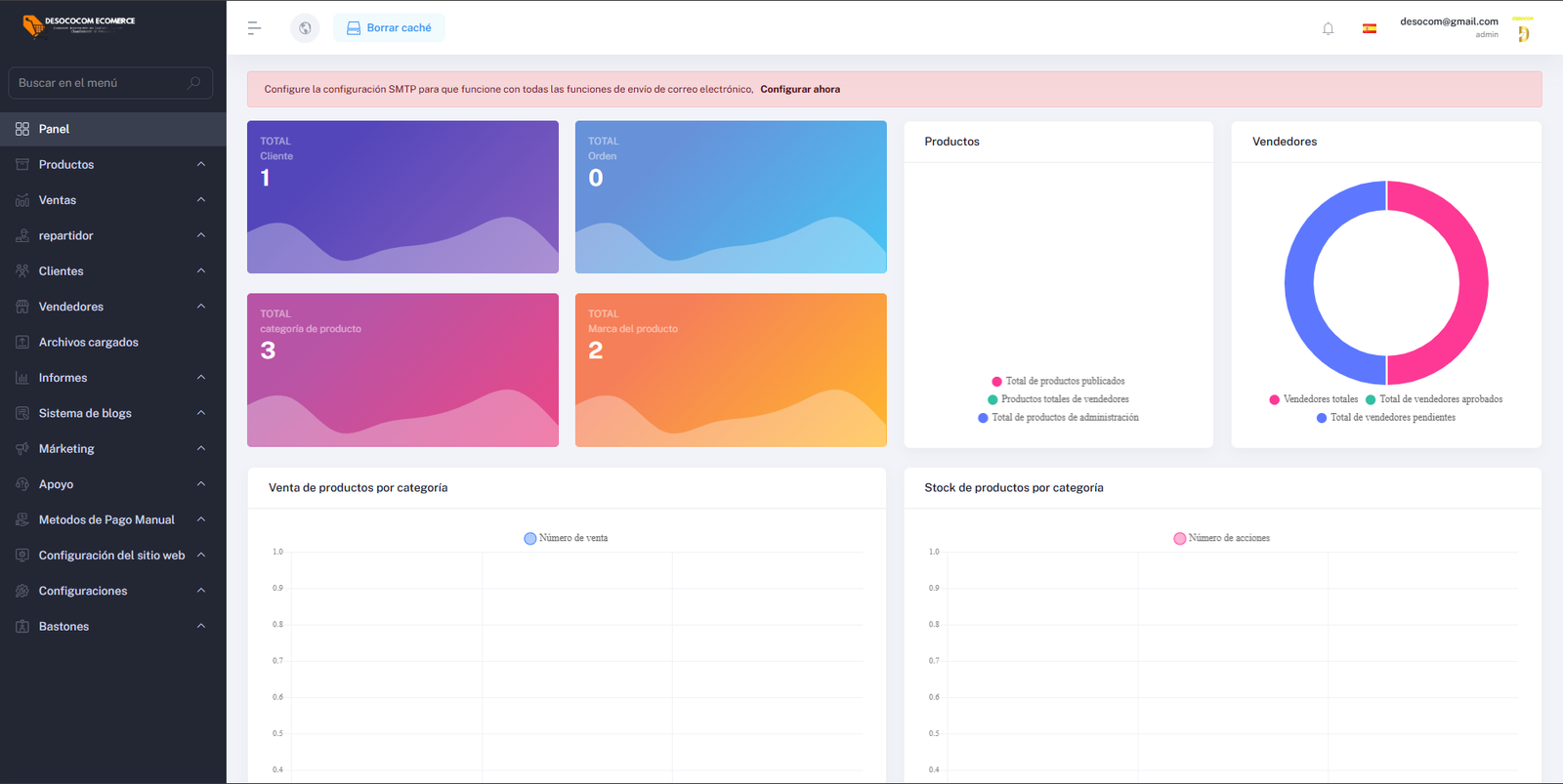Click the Configurar ahora link
The height and width of the screenshot is (784, 1563).
click(800, 89)
